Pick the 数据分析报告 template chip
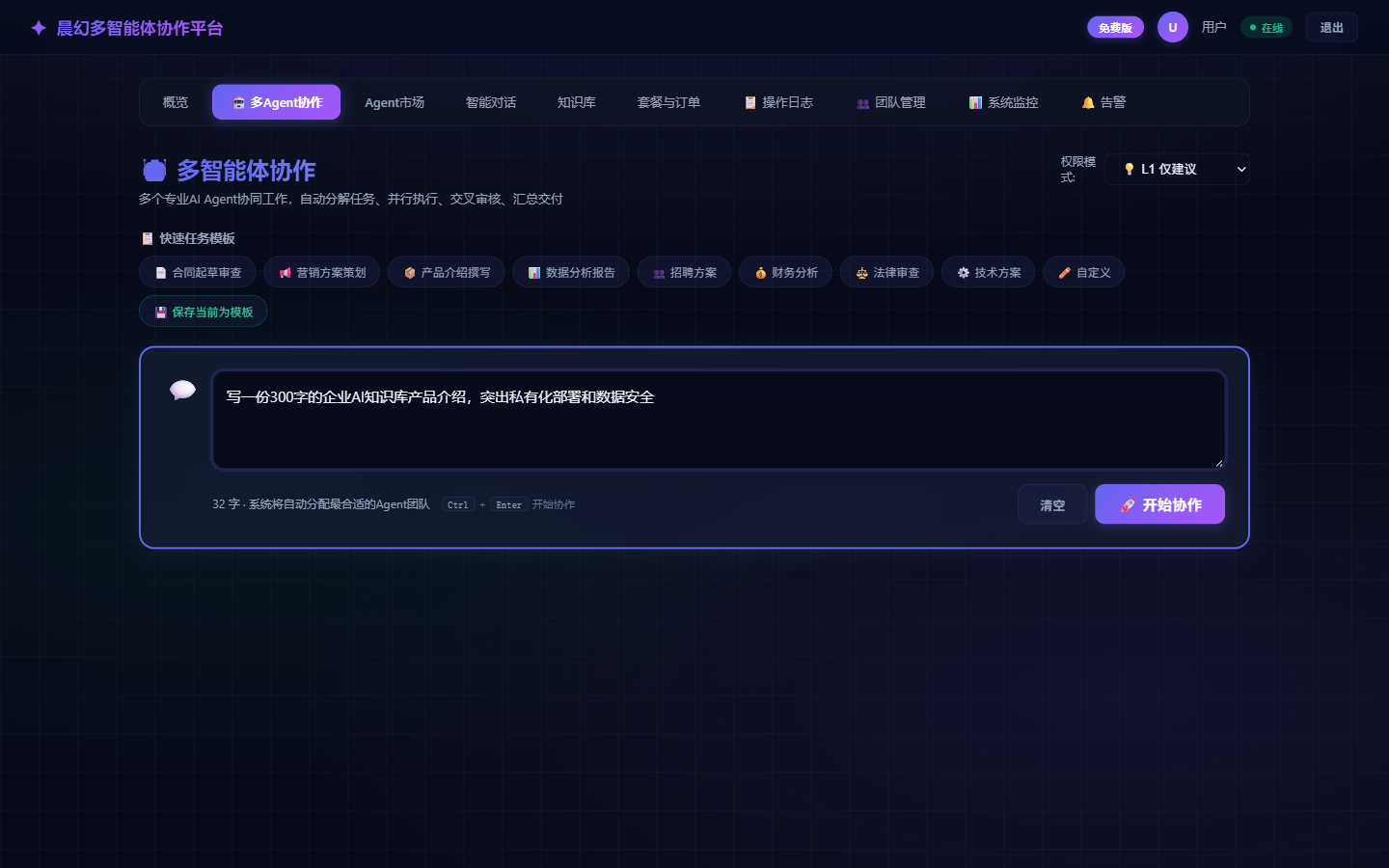The image size is (1389, 868). pos(571,272)
